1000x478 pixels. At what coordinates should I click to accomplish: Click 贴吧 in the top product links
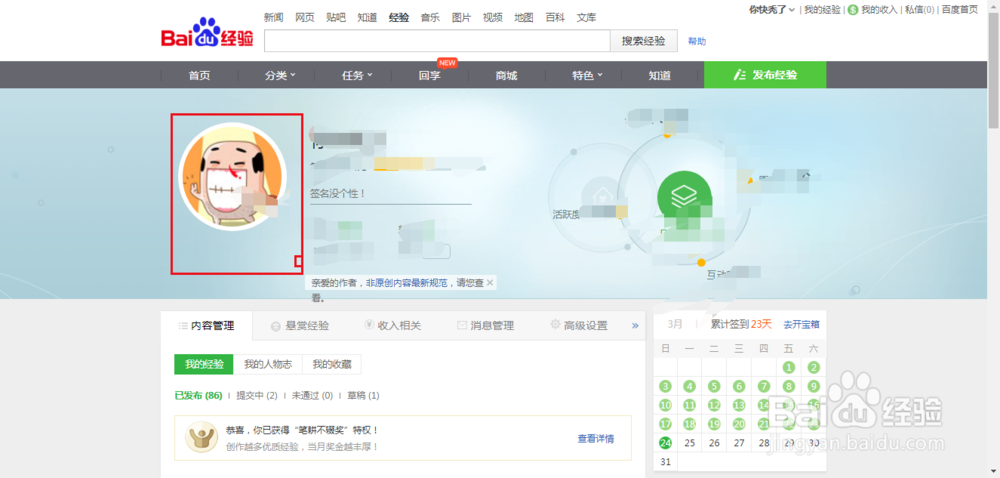pyautogui.click(x=336, y=18)
